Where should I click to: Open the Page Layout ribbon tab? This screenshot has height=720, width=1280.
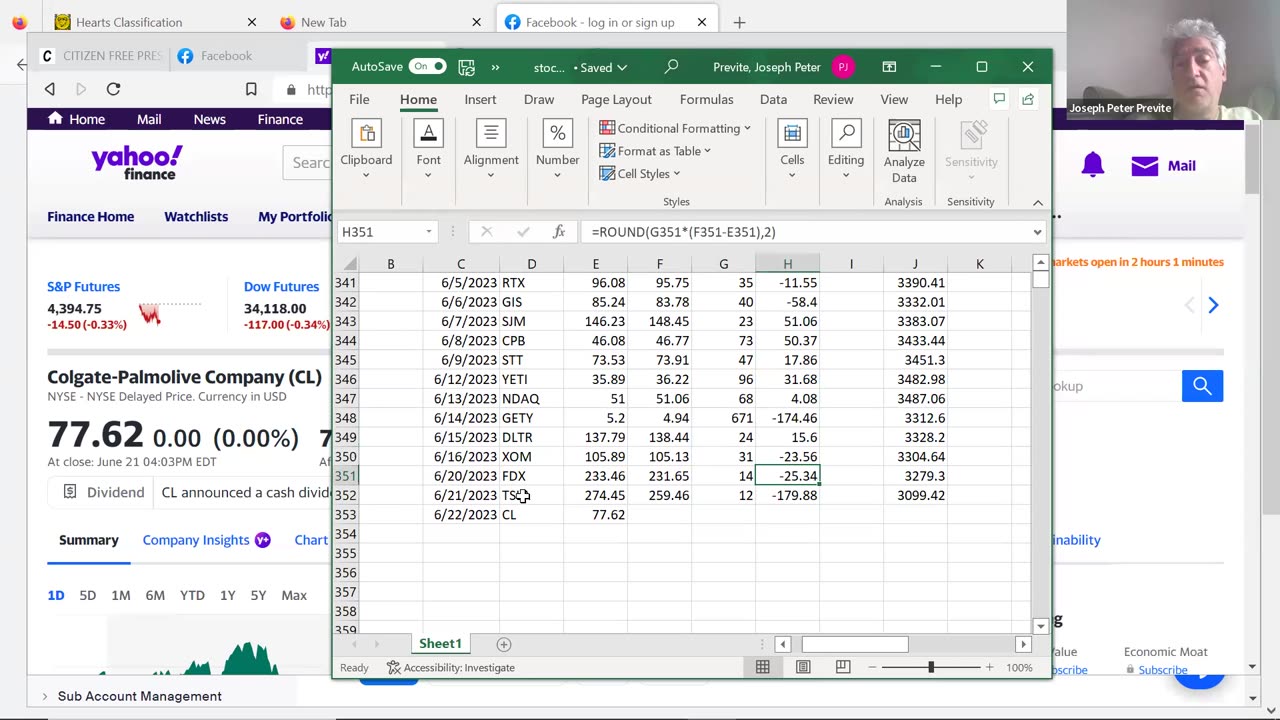click(616, 99)
